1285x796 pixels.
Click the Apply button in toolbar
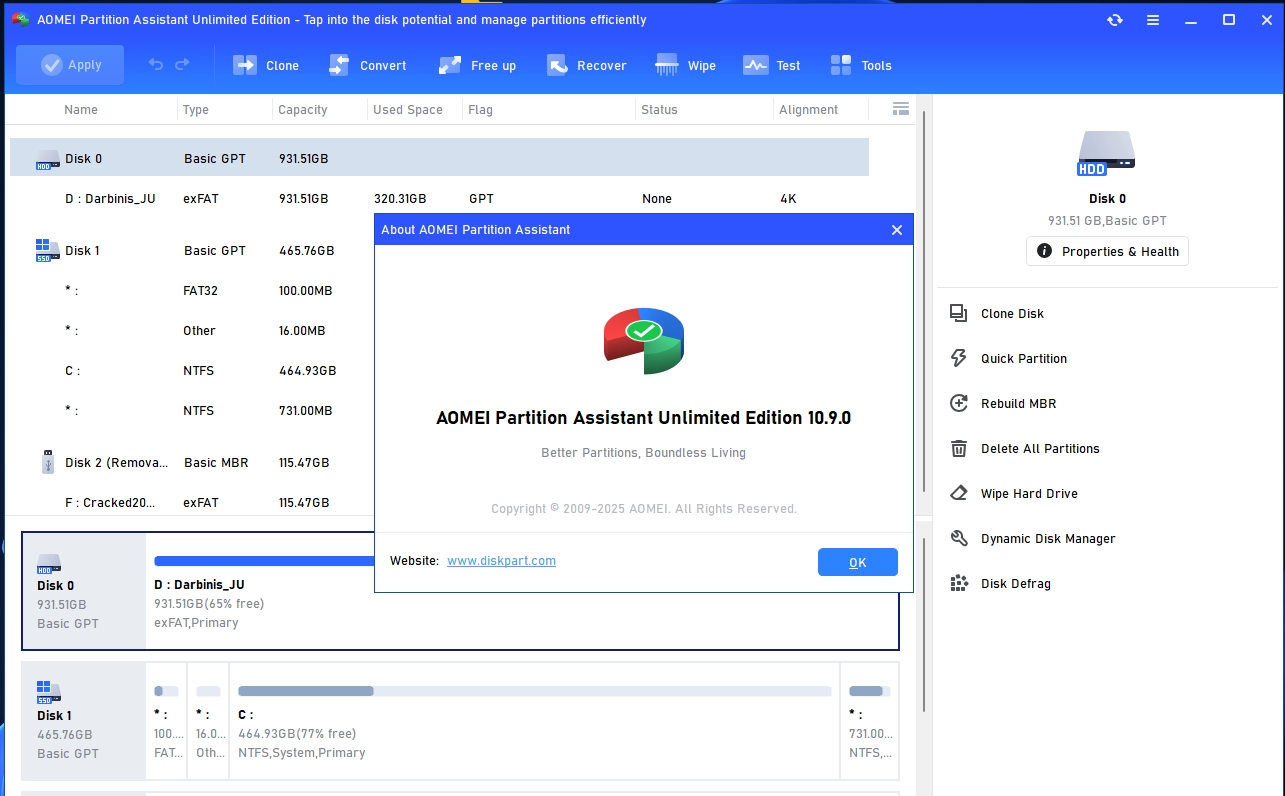coord(70,65)
